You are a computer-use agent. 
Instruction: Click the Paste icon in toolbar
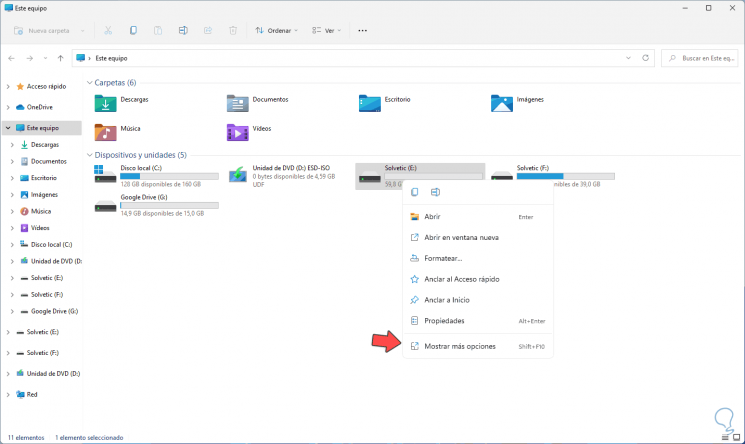click(158, 30)
